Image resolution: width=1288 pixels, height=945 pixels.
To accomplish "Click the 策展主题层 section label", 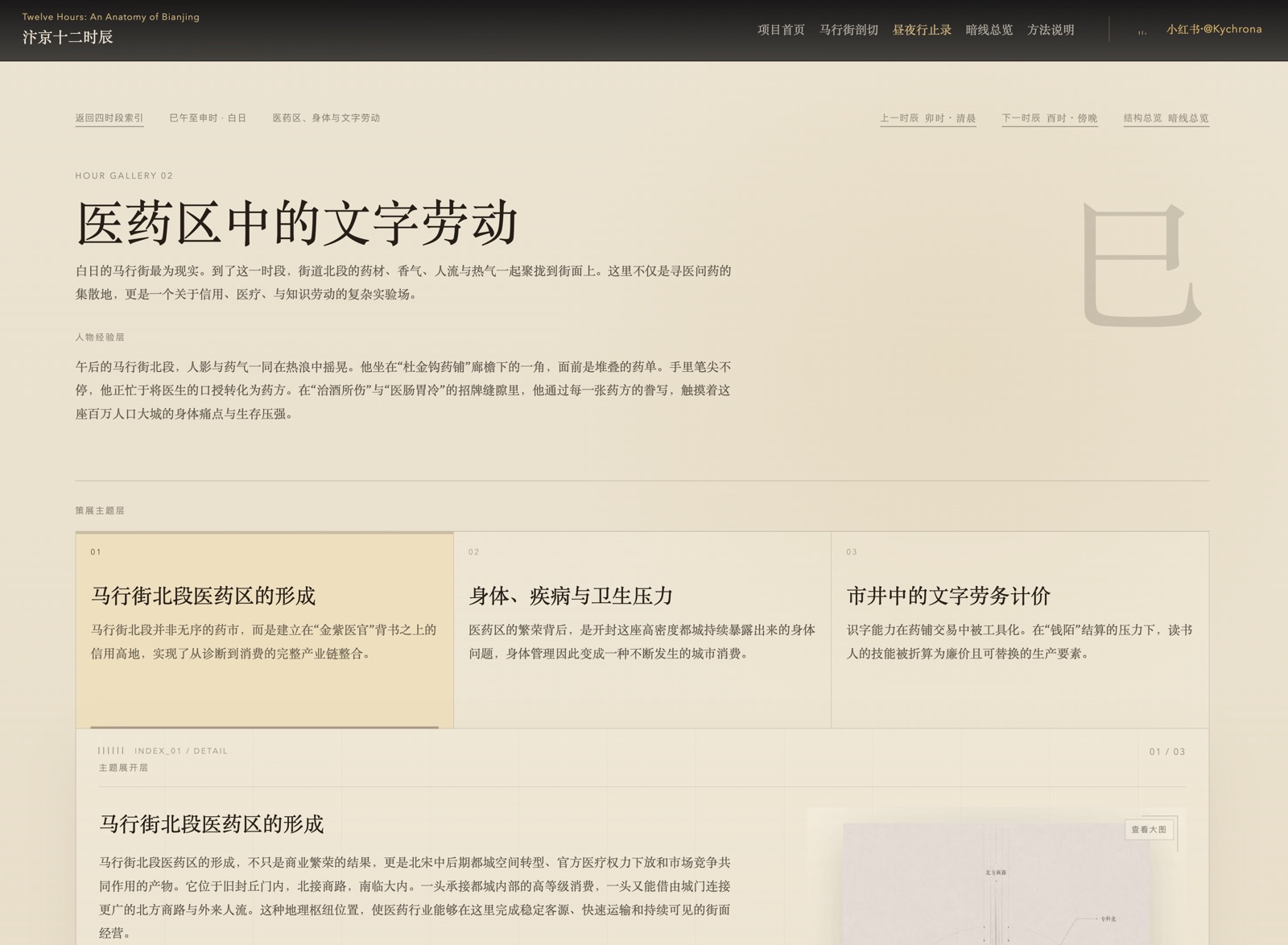I will [x=100, y=510].
